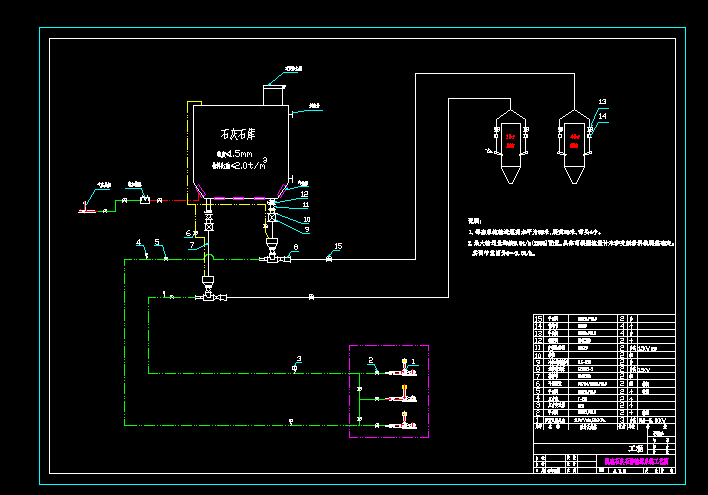Viewport: 708px width, 495px height.
Task: Select the notes paragraph text block
Action: pyautogui.click(x=571, y=238)
